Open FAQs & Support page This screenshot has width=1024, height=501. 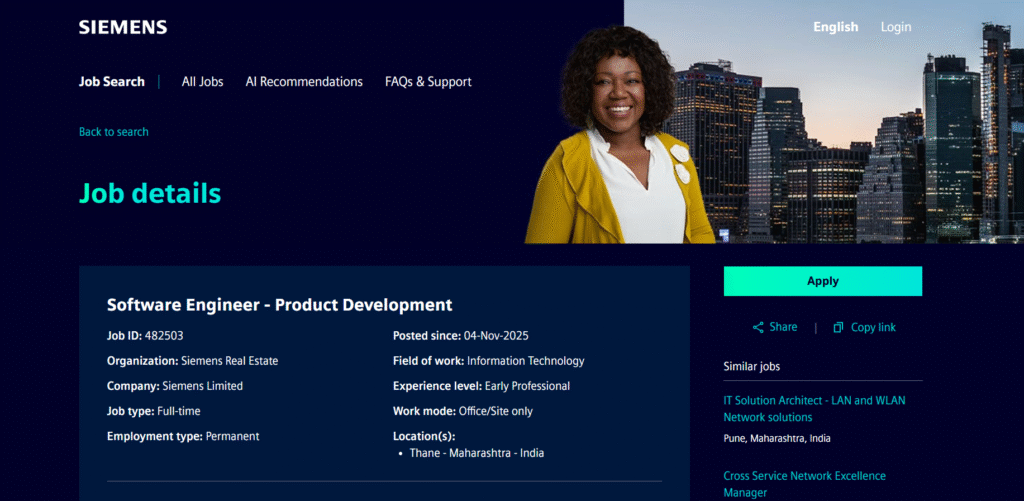click(x=428, y=82)
